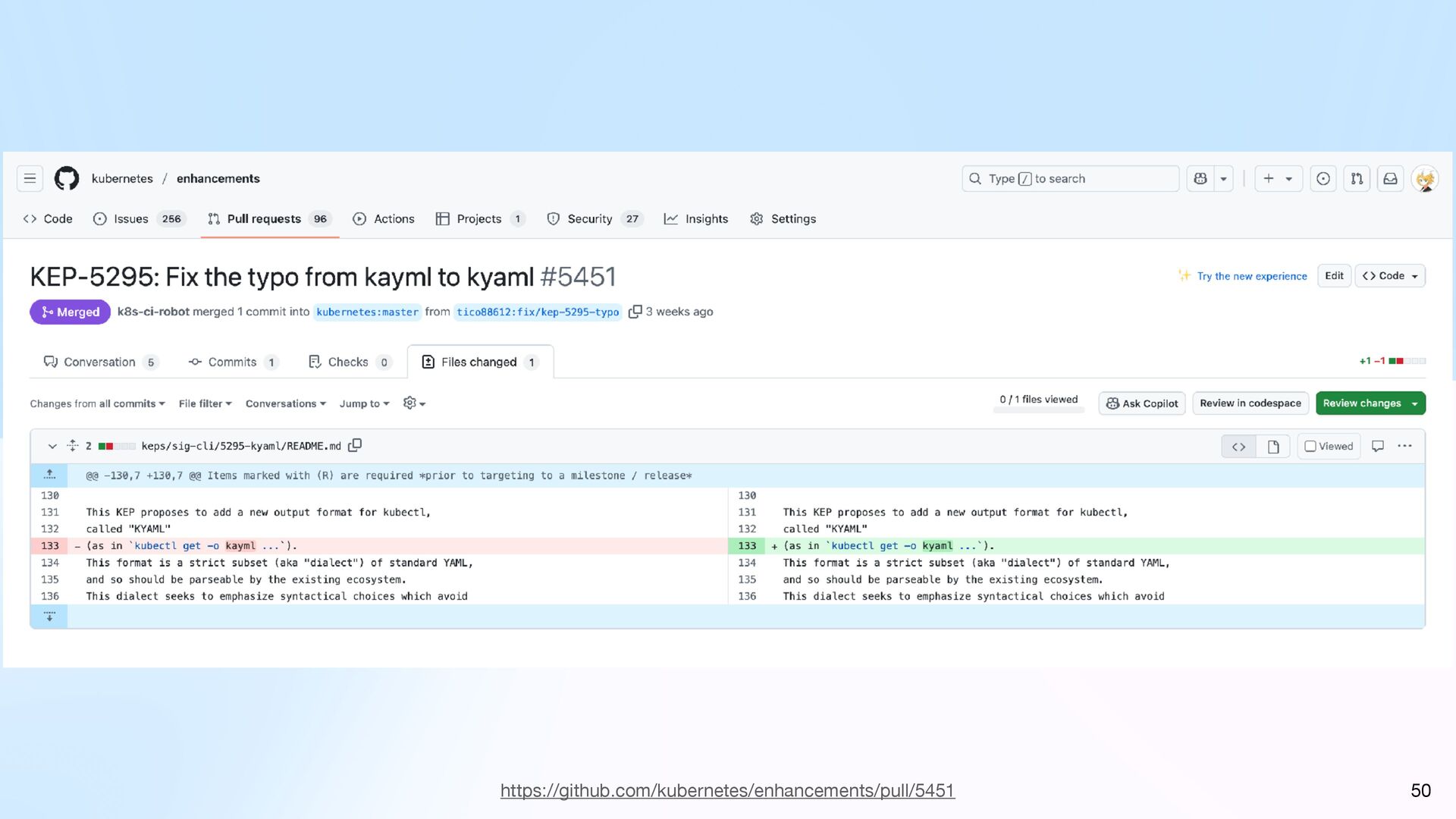1456x819 pixels.
Task: Open the github.com pull/5451 URL link
Action: click(727, 790)
